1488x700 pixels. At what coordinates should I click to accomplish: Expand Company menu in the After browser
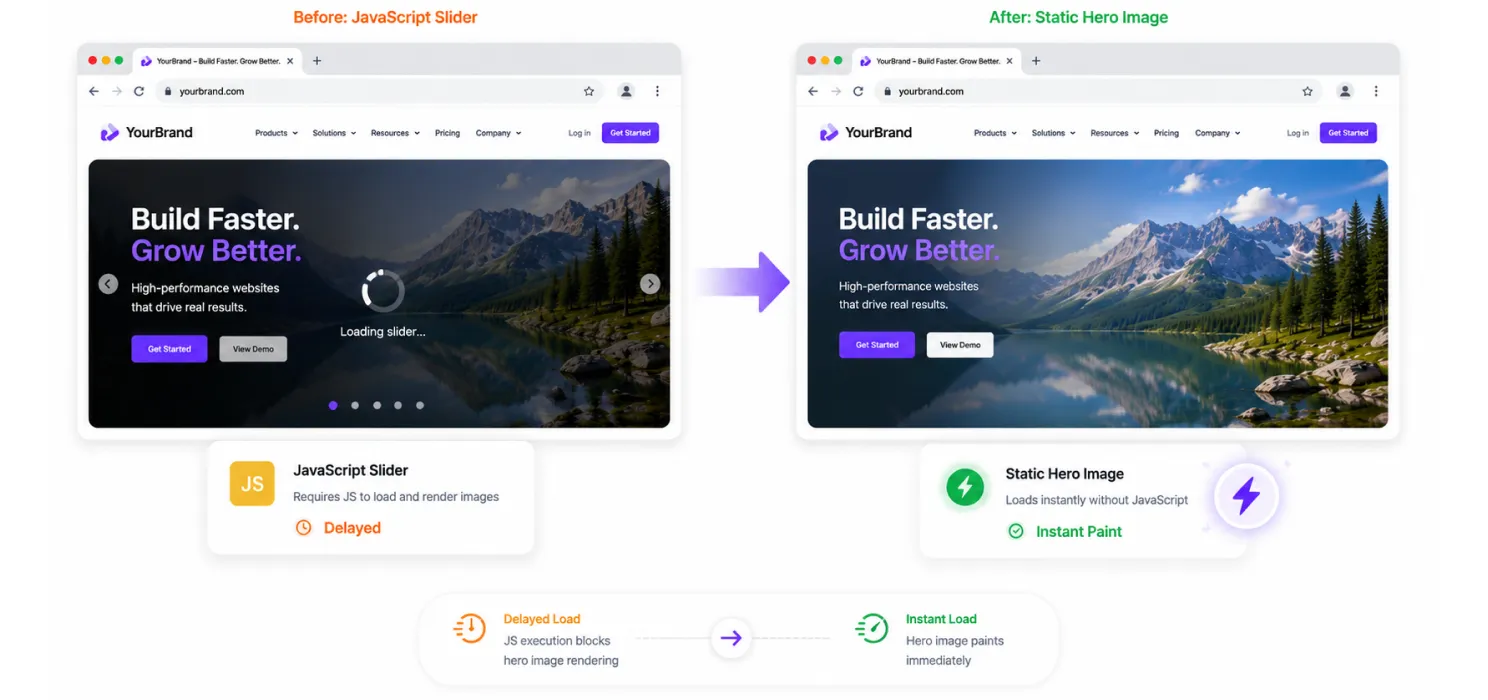click(1217, 133)
